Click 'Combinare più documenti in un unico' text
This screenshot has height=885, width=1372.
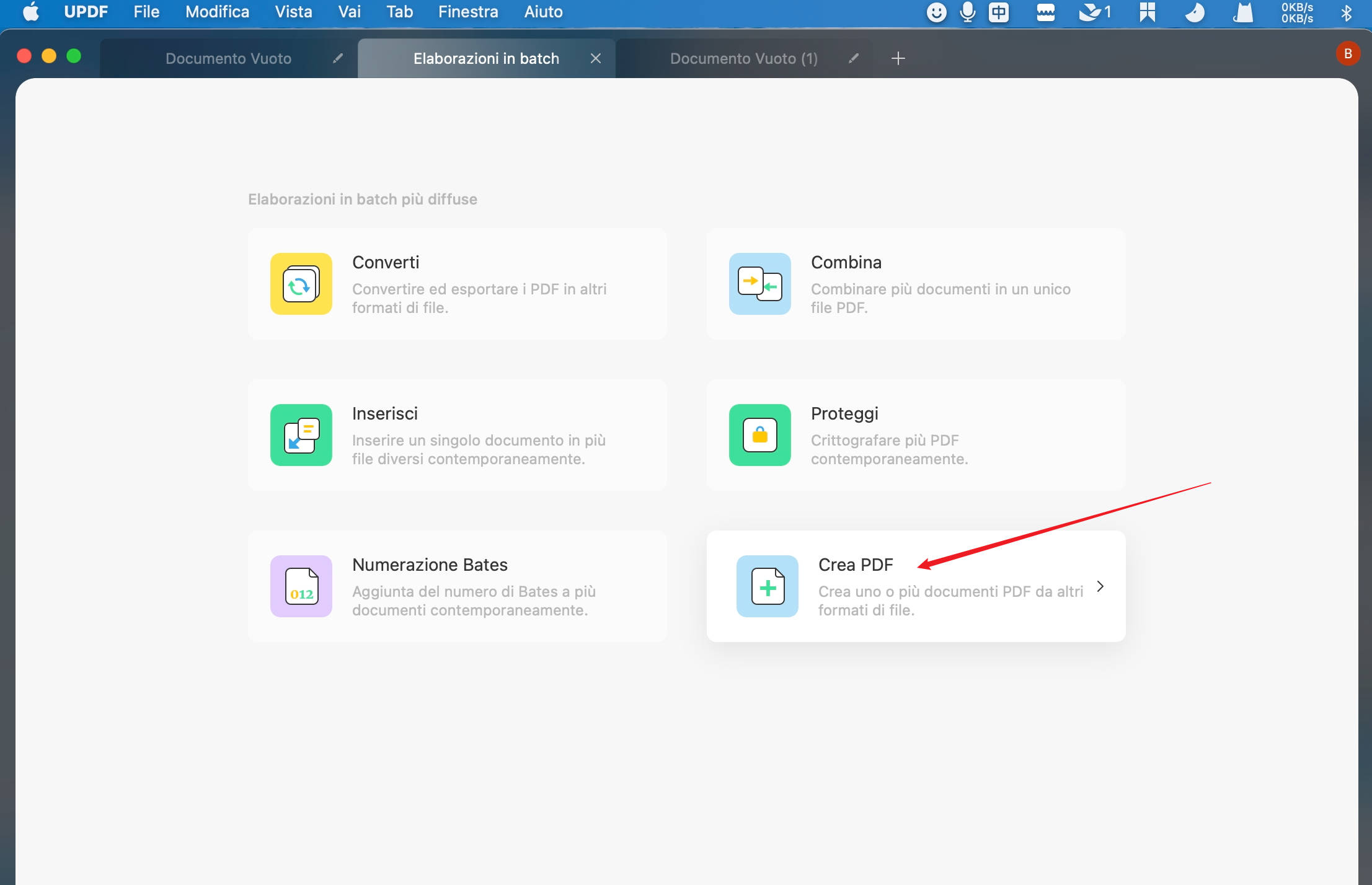coord(940,289)
